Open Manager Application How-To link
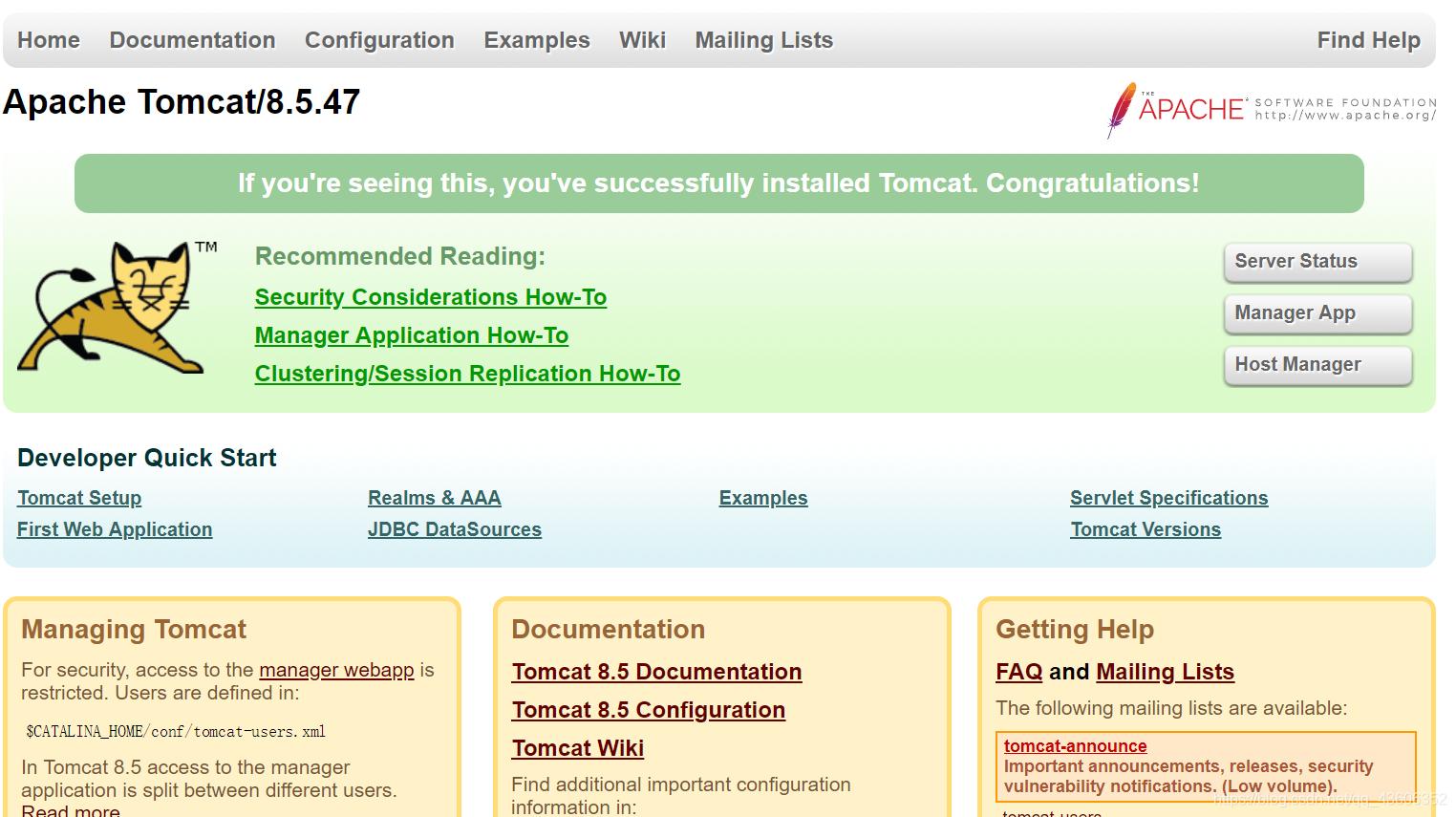This screenshot has height=817, width=1456. point(412,335)
